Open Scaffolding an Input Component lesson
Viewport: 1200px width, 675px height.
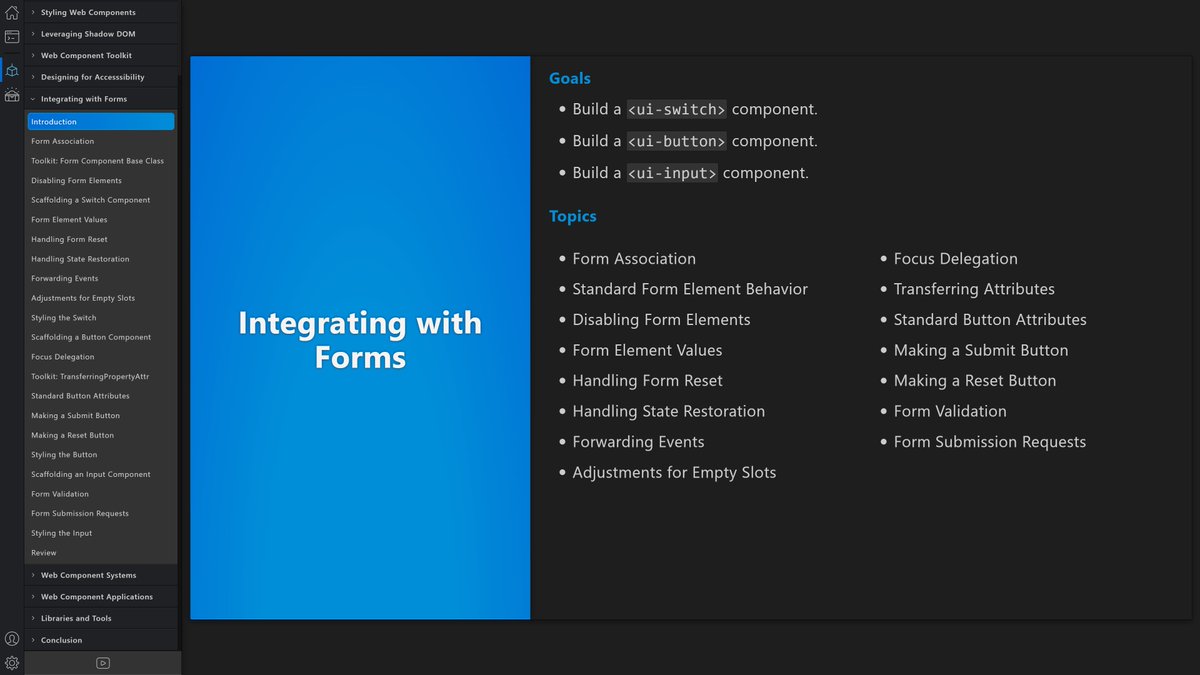pos(101,474)
